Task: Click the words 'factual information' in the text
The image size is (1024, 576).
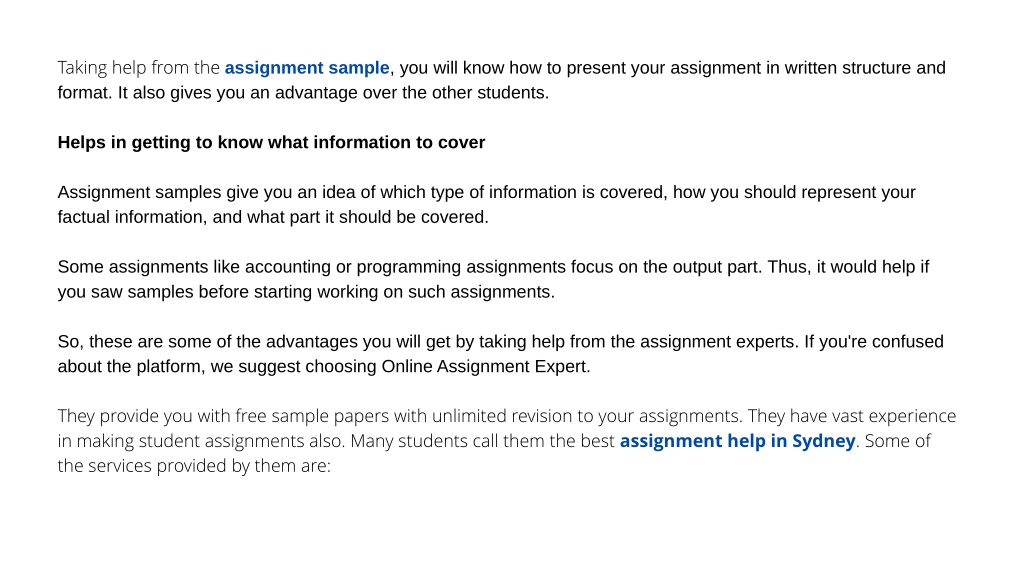Action: pyautogui.click(x=130, y=217)
